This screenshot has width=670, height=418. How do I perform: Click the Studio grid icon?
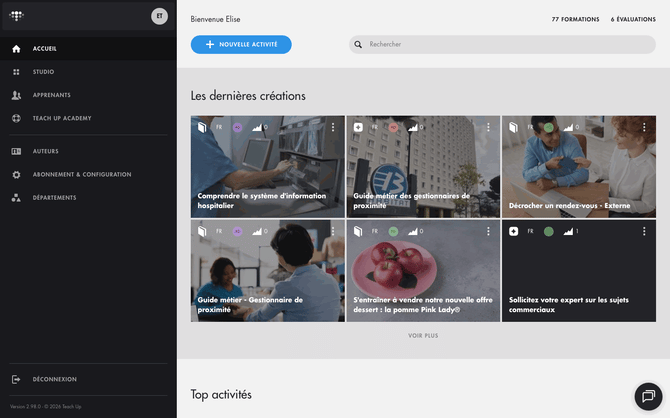point(16,72)
